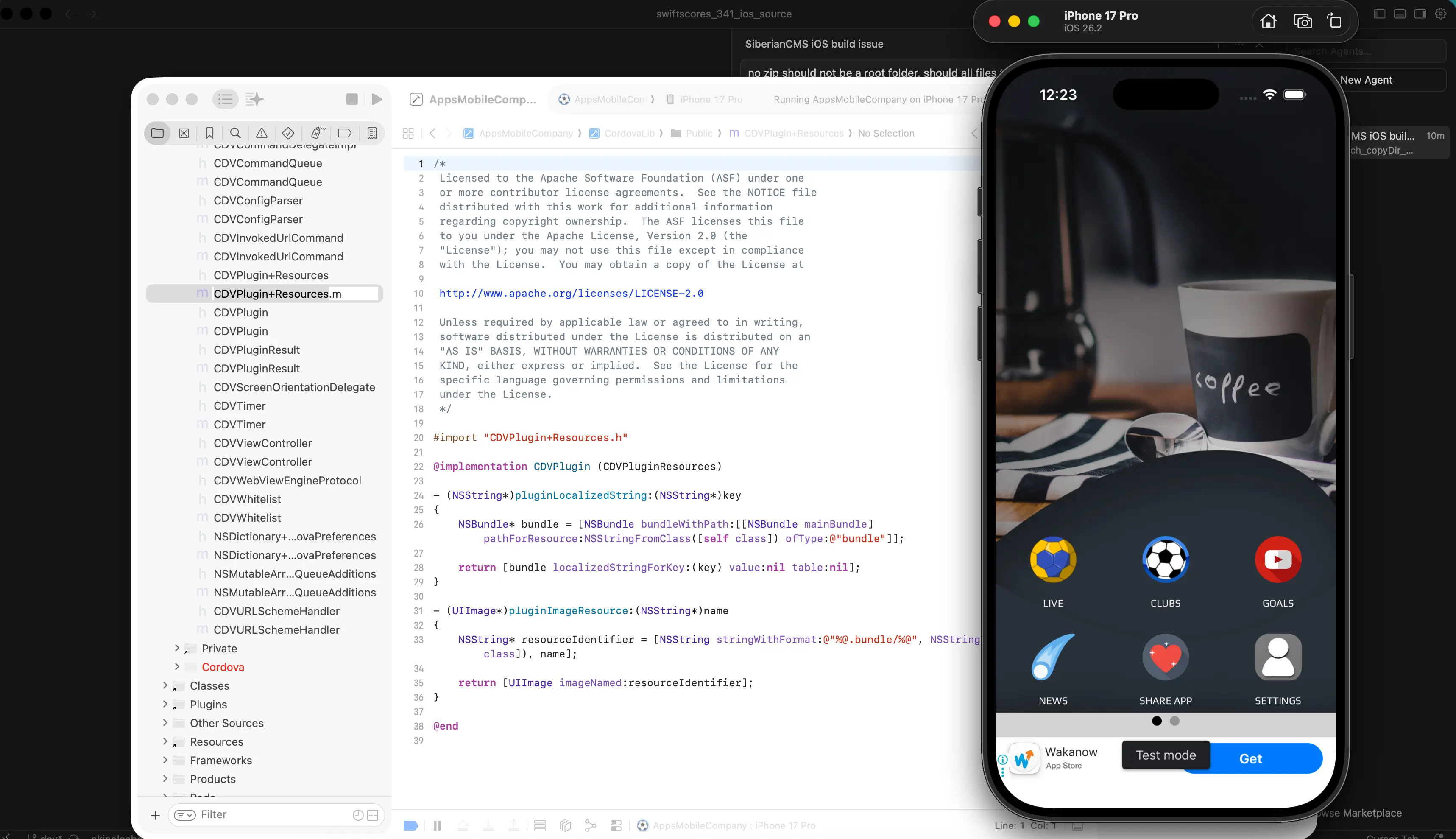Pause program execution in debug bar
The height and width of the screenshot is (839, 1456).
coord(437,826)
